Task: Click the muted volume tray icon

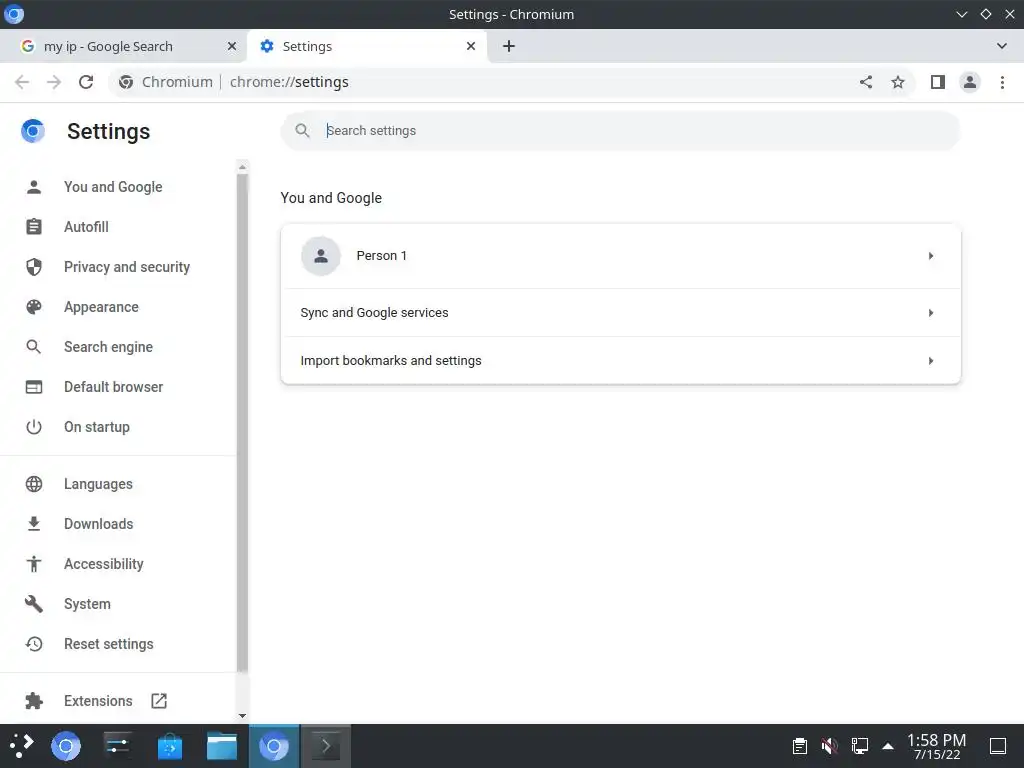Action: point(829,746)
